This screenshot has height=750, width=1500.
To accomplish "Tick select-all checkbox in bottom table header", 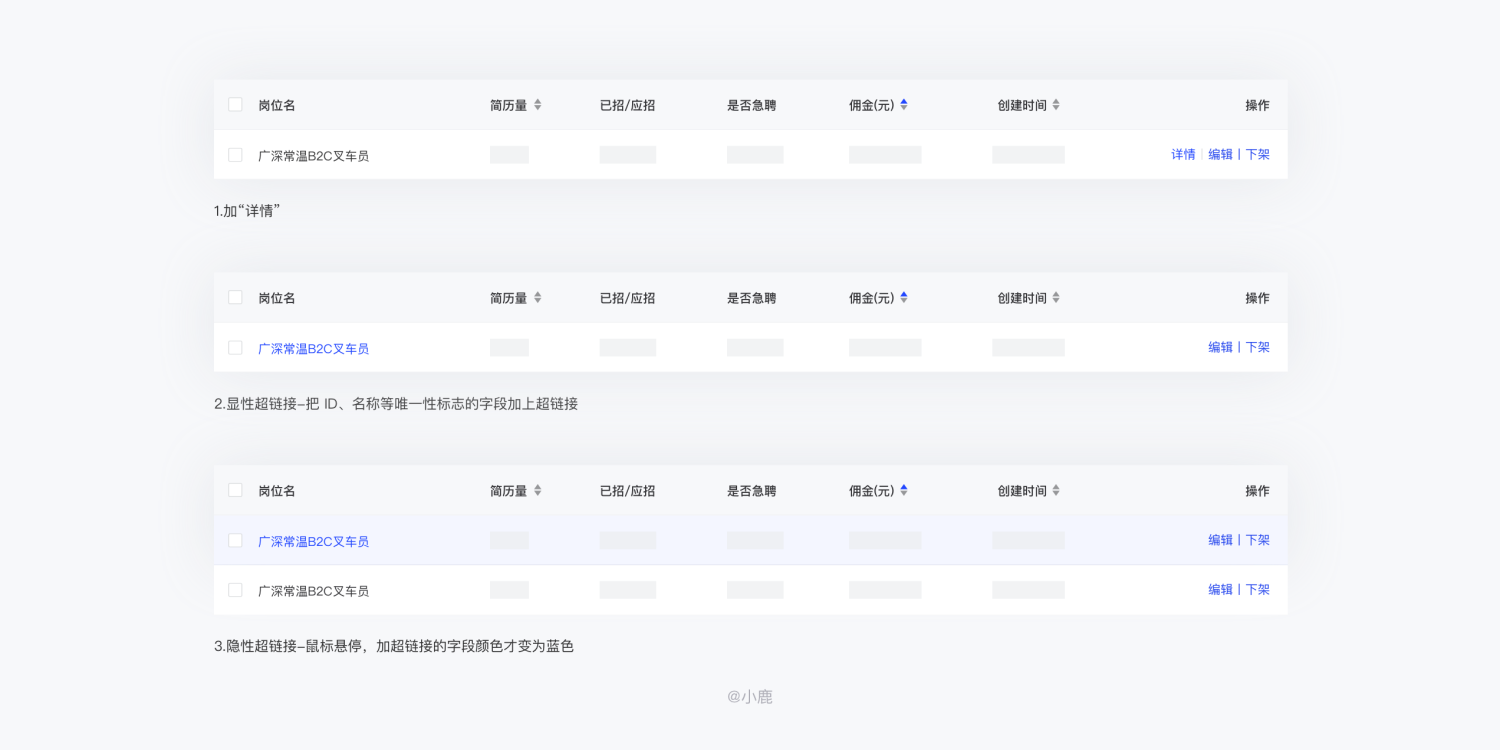I will pos(235,490).
